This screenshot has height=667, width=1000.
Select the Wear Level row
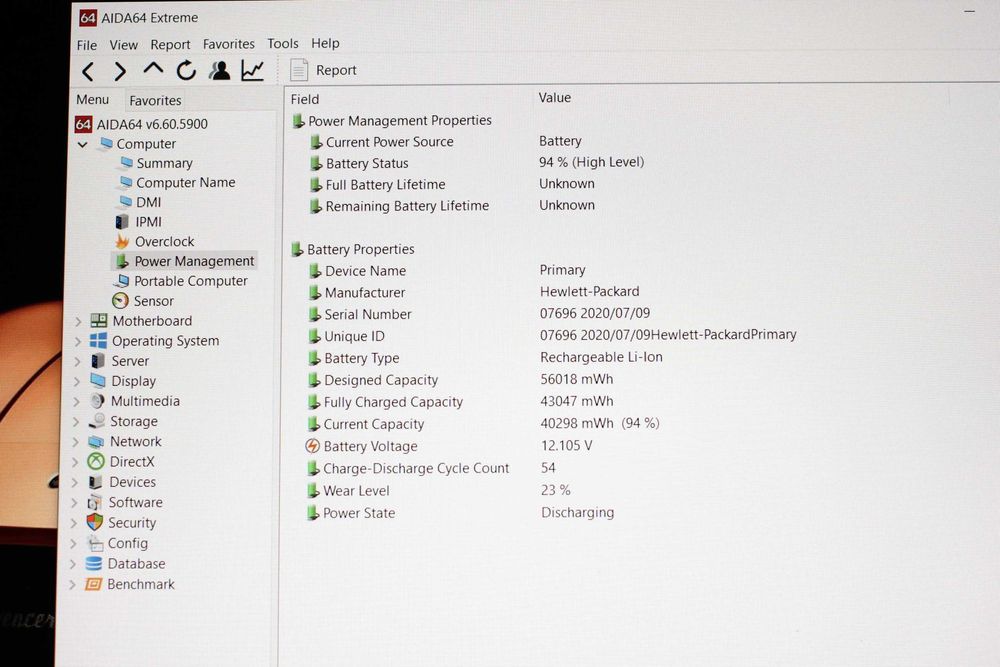[x=348, y=491]
